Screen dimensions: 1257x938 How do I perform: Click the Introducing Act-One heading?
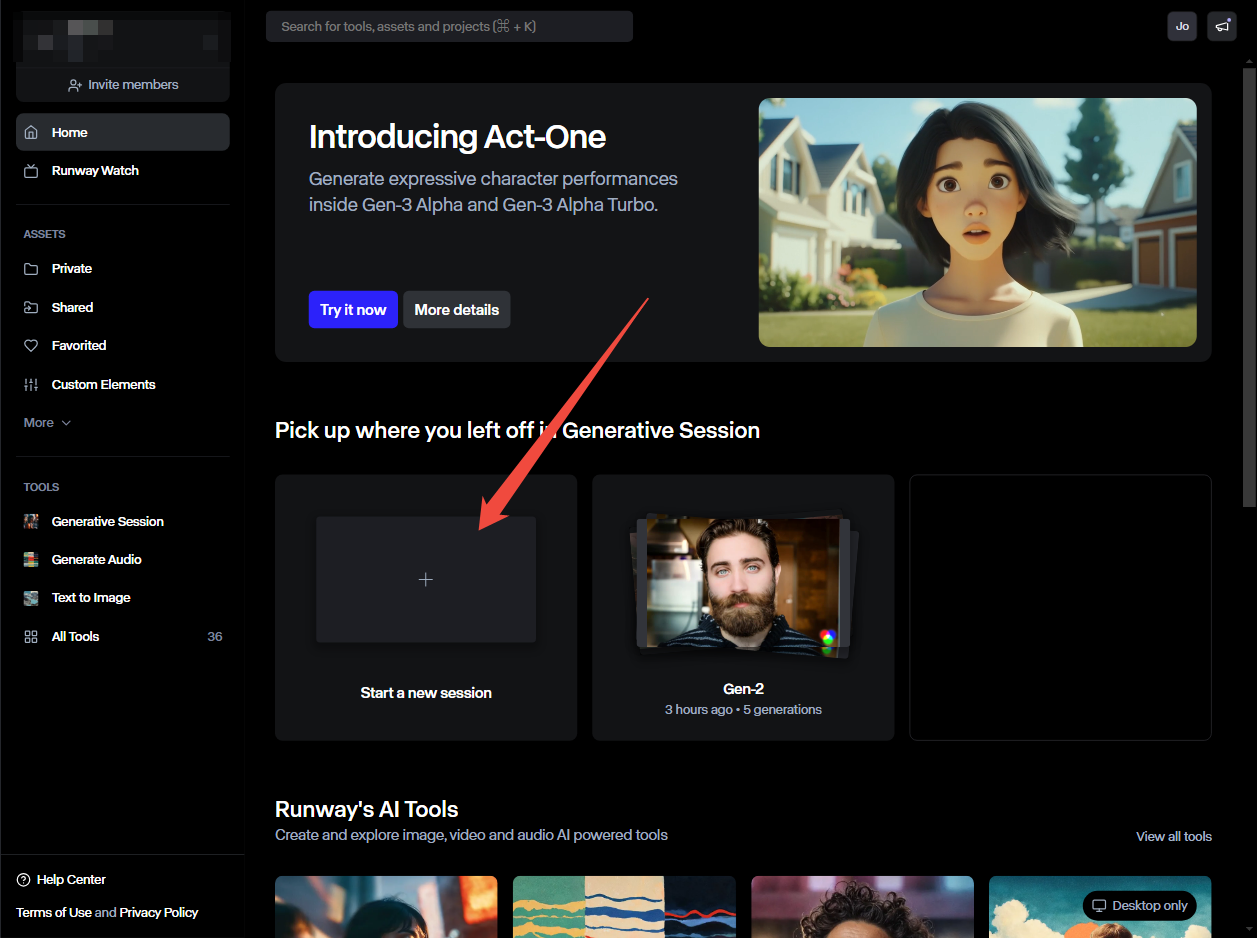click(x=457, y=137)
